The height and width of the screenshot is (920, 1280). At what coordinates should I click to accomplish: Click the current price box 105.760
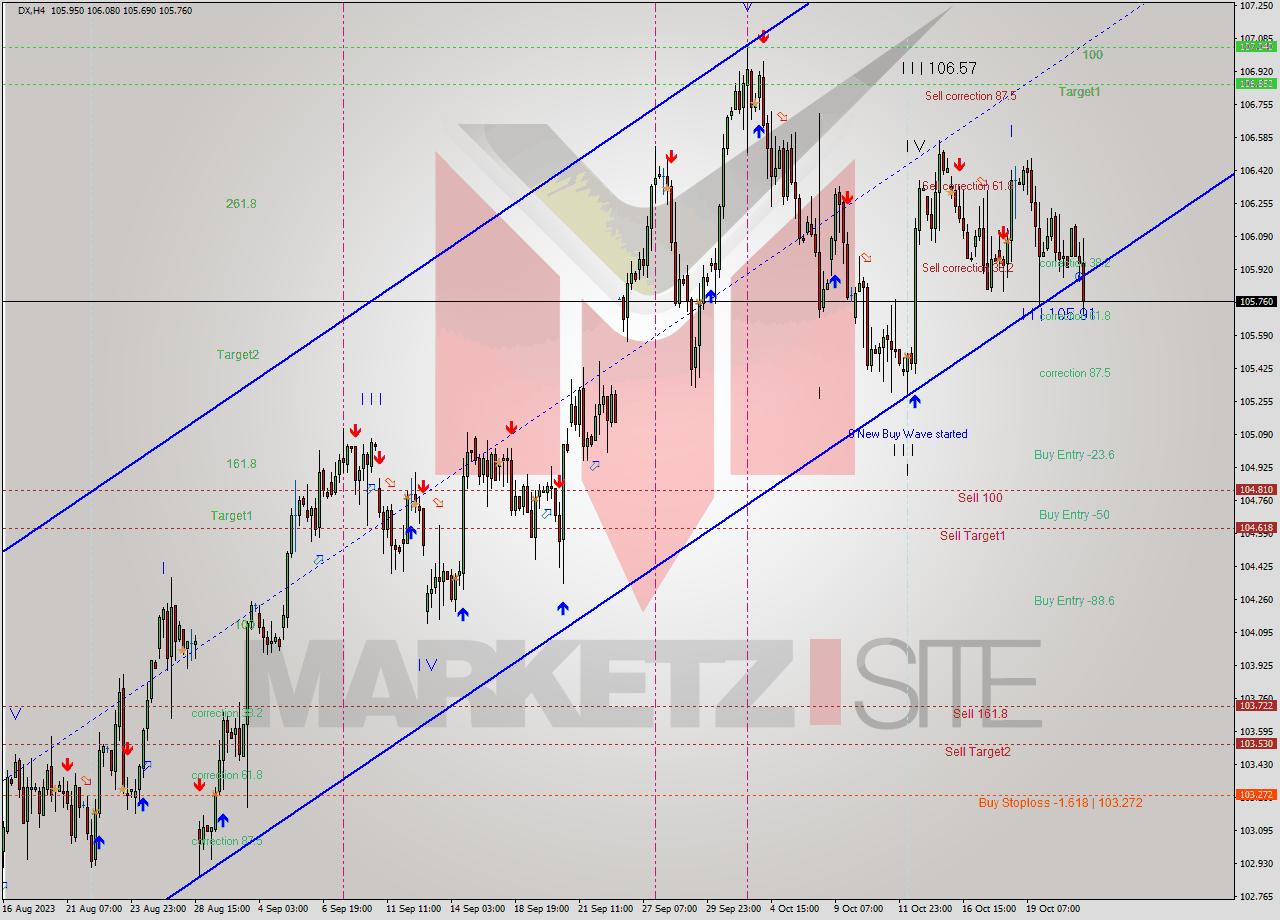(x=1256, y=301)
